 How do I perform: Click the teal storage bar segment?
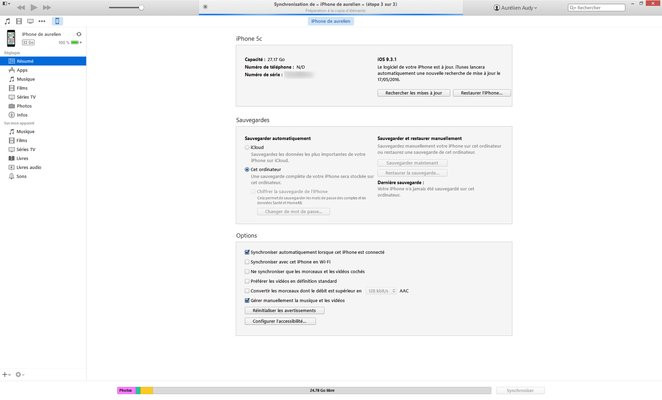tap(138, 391)
